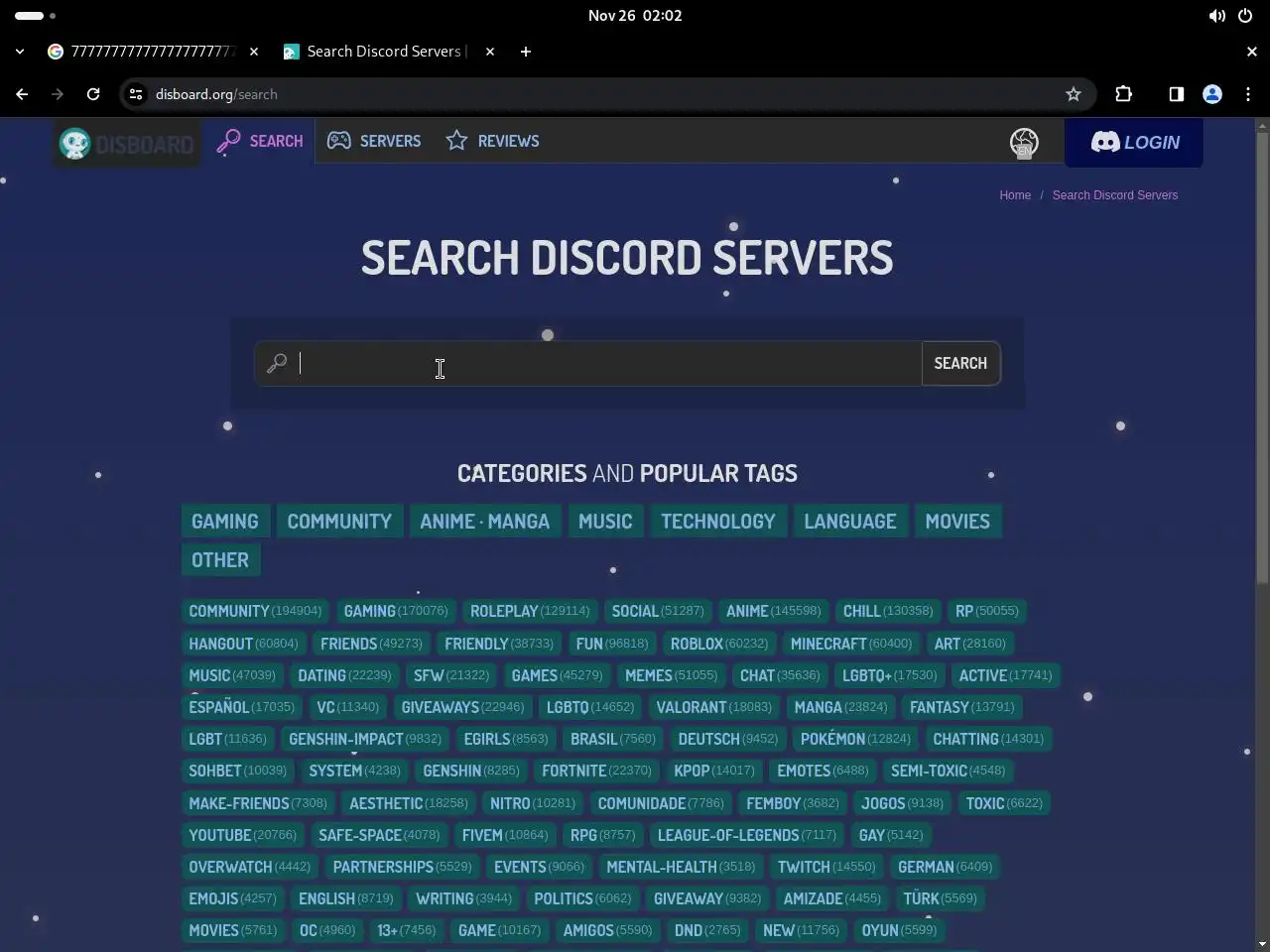Click the address bar URL
The image size is (1270, 952).
point(216,94)
